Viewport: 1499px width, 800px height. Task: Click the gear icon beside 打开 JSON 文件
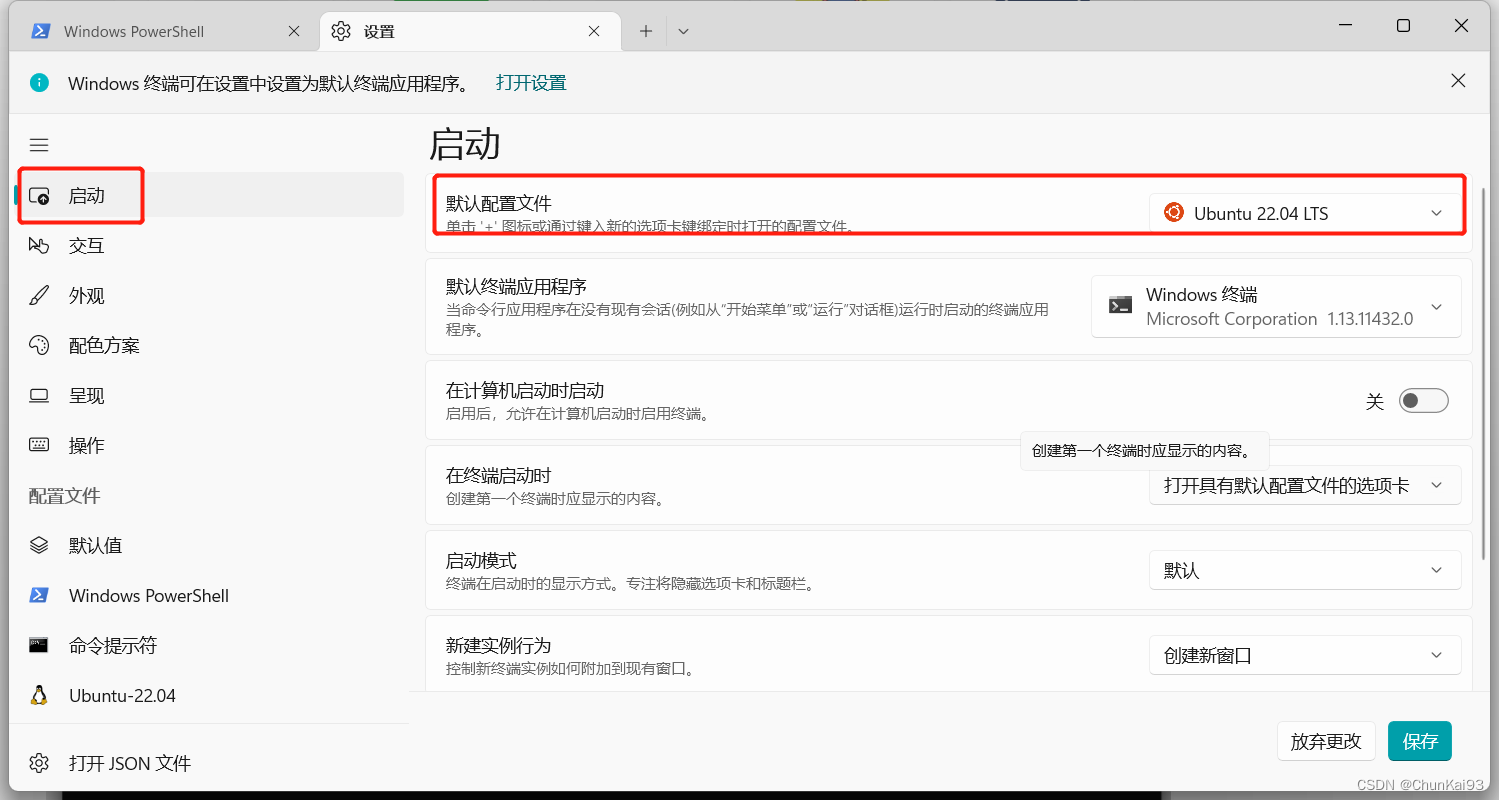[39, 763]
